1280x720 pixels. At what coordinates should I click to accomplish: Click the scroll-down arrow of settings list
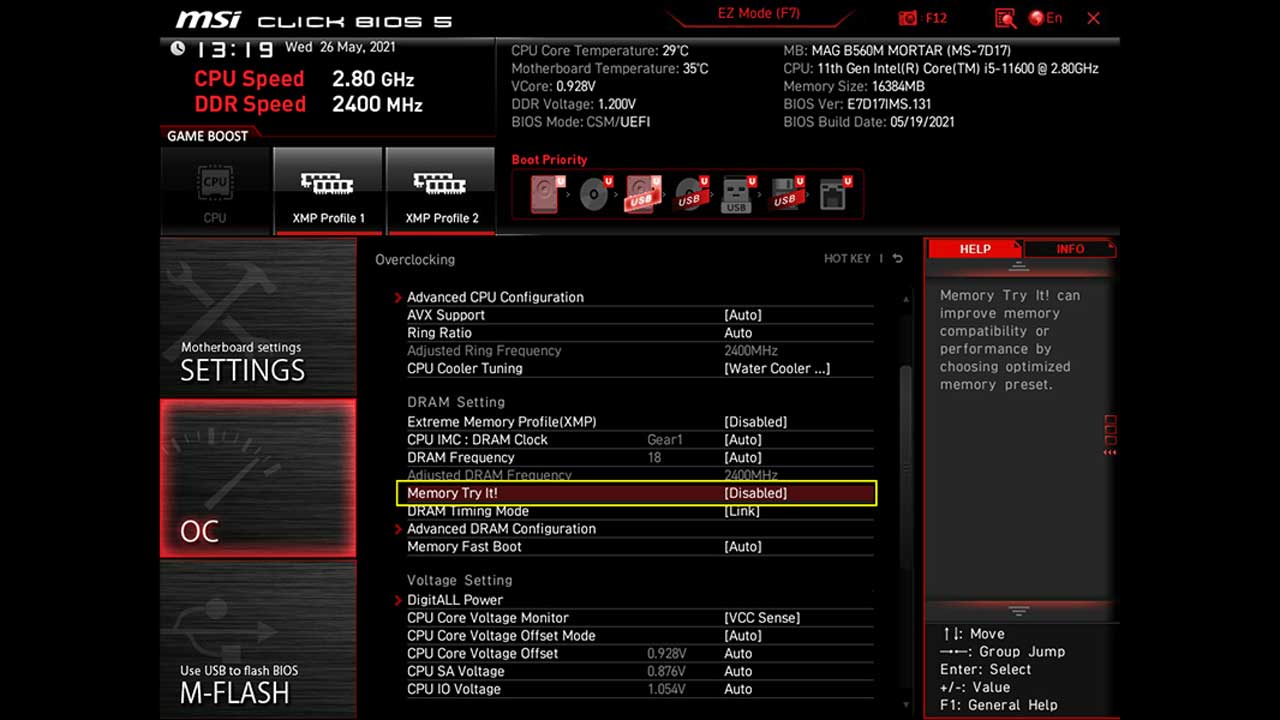pyautogui.click(x=906, y=704)
